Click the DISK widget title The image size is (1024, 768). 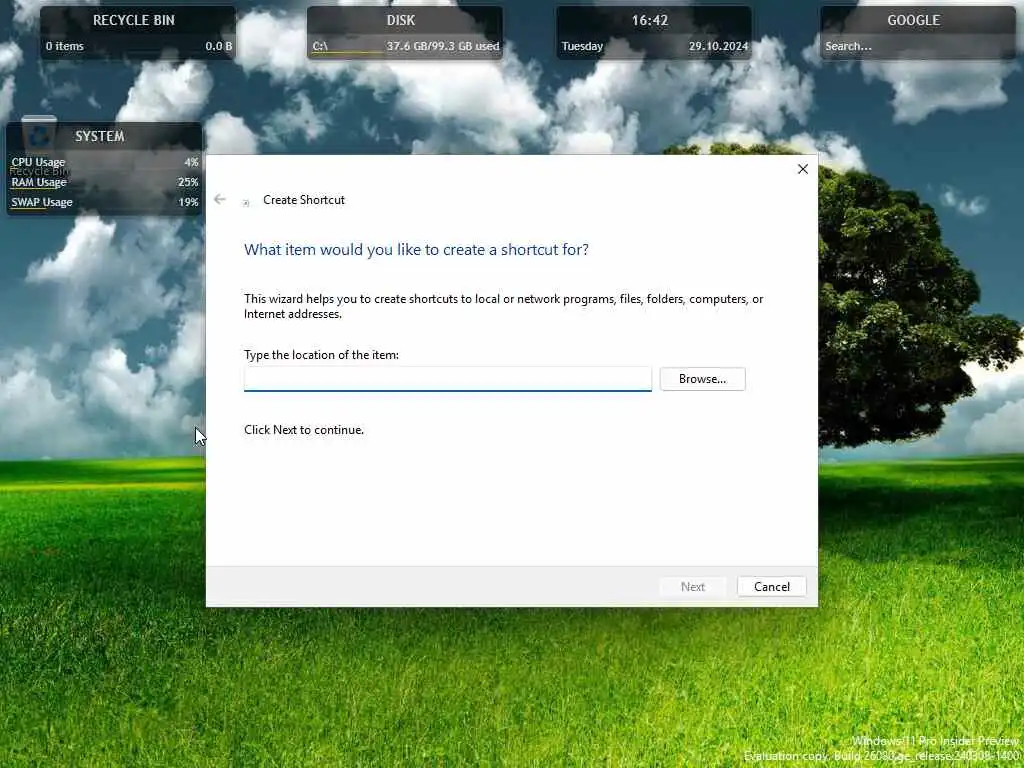tap(401, 20)
